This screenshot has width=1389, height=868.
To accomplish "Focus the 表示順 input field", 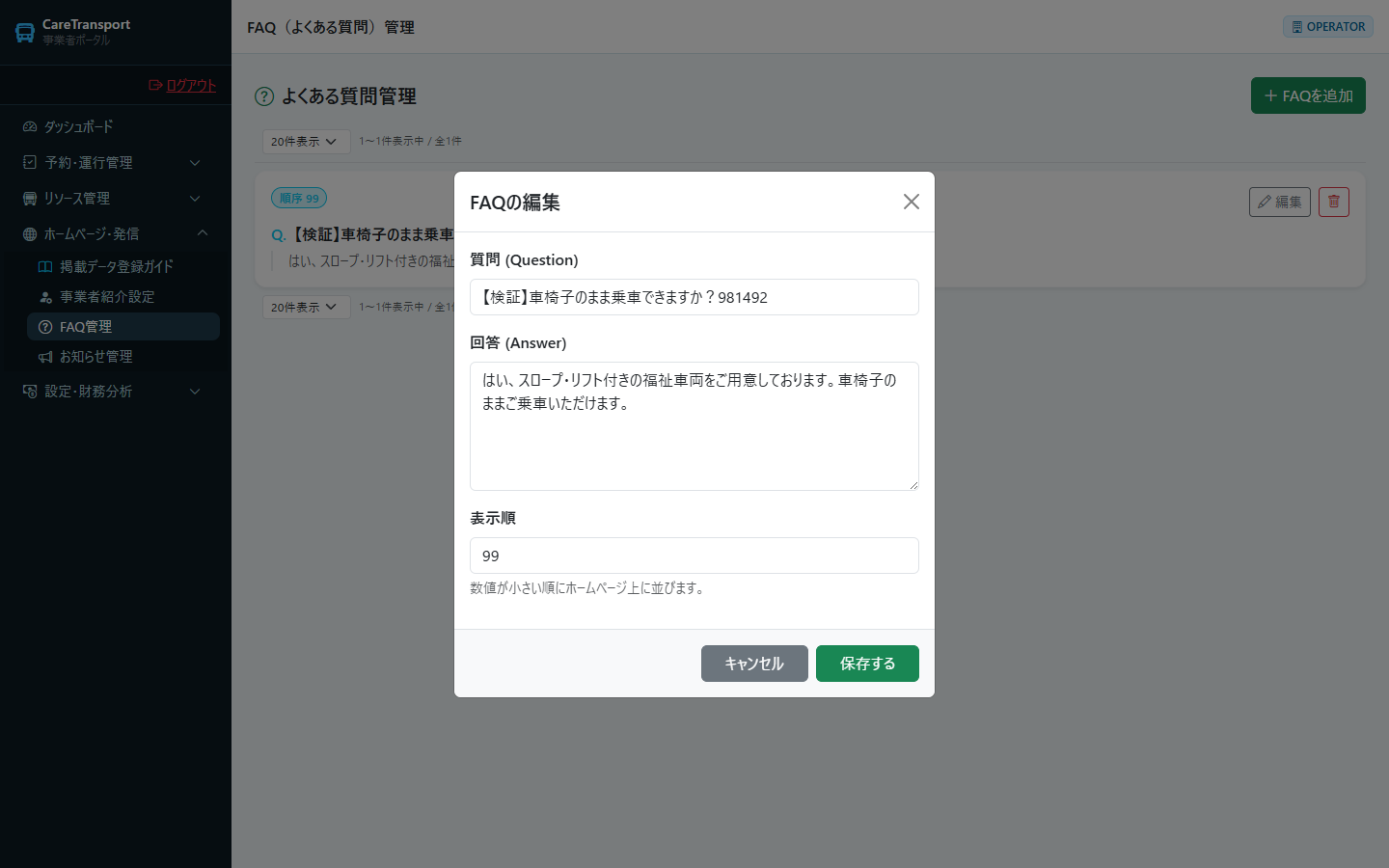I will [x=694, y=556].
